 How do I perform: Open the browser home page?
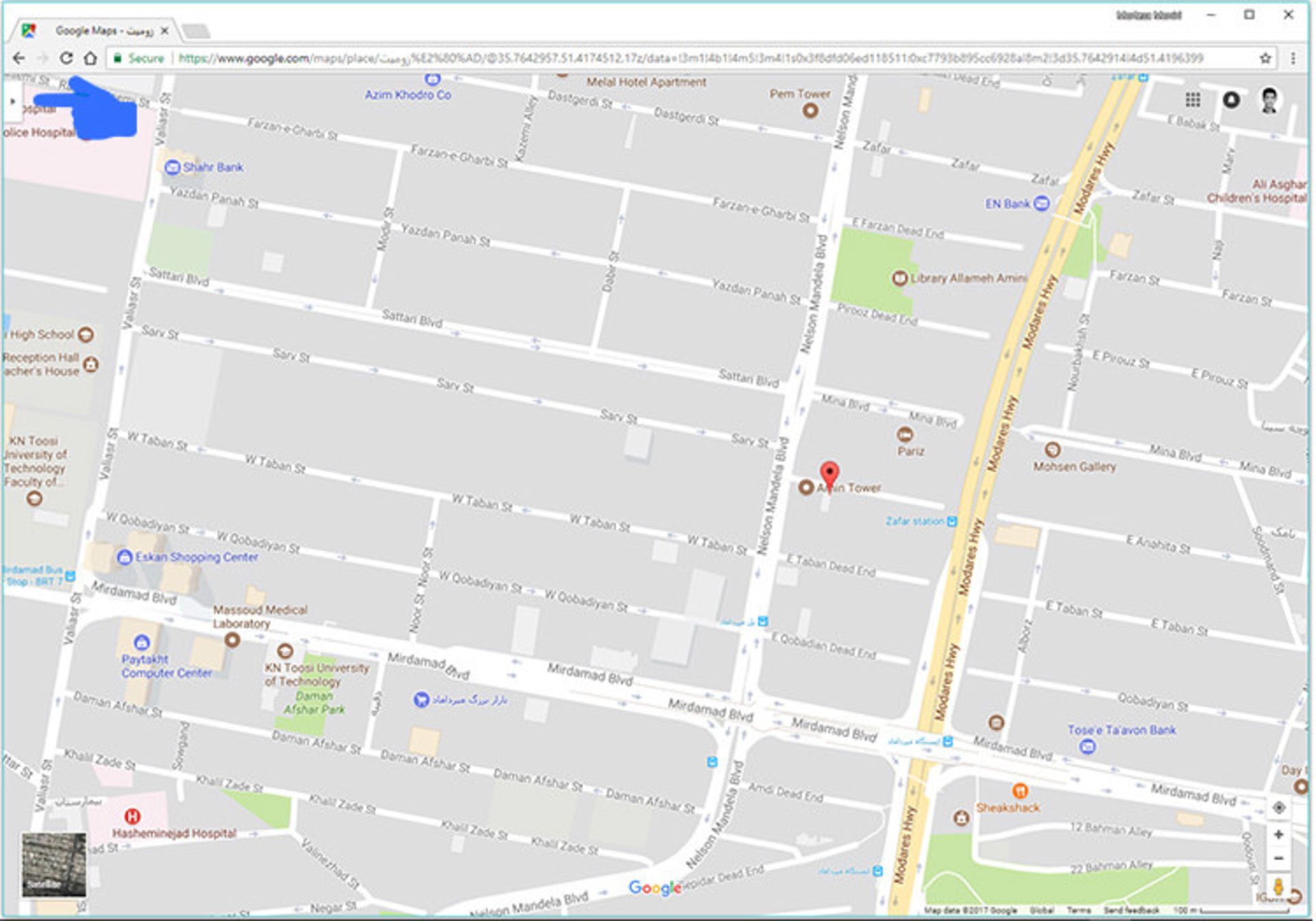[x=90, y=58]
